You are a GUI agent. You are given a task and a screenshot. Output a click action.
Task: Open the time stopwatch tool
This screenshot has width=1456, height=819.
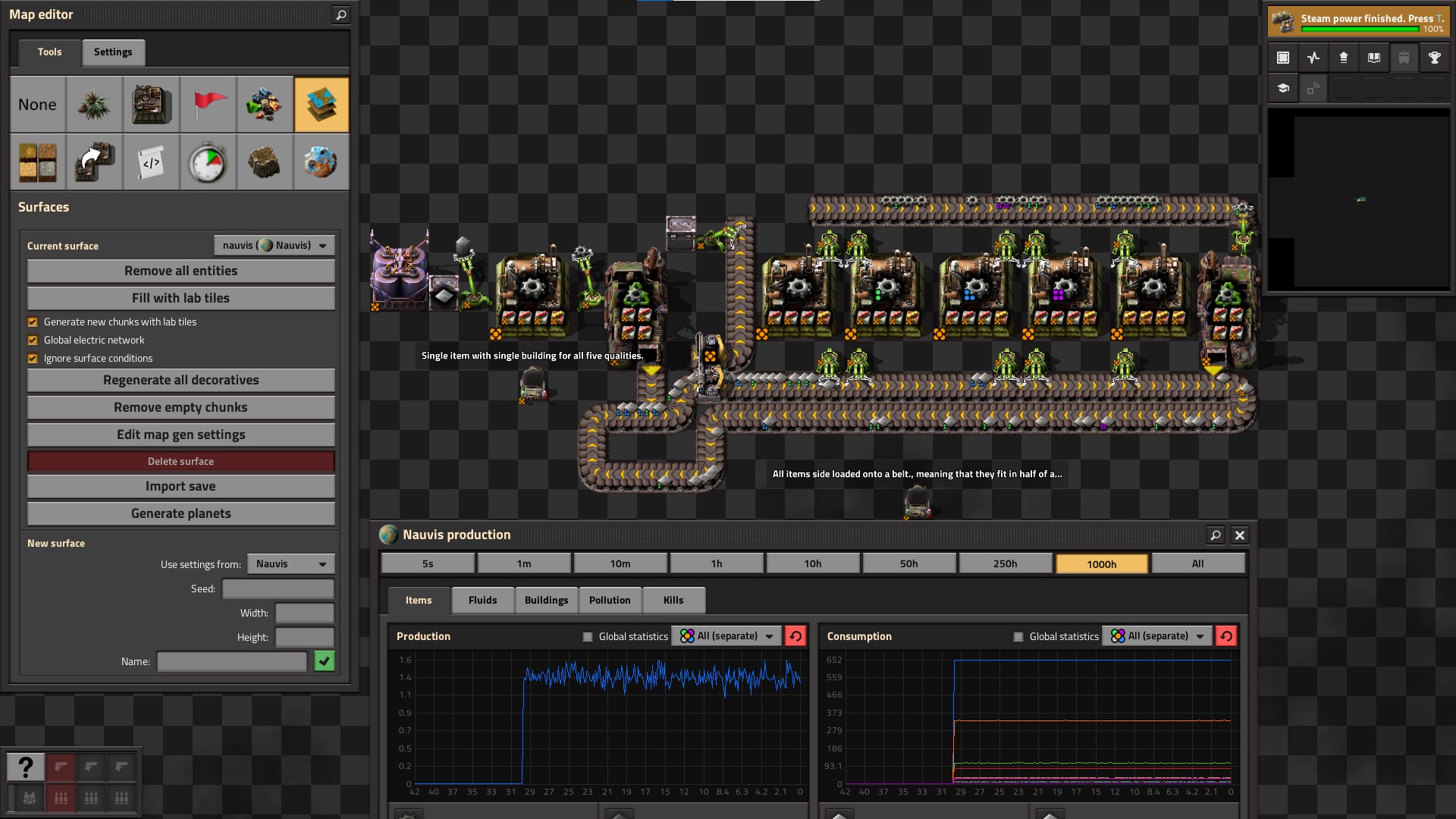(x=208, y=162)
